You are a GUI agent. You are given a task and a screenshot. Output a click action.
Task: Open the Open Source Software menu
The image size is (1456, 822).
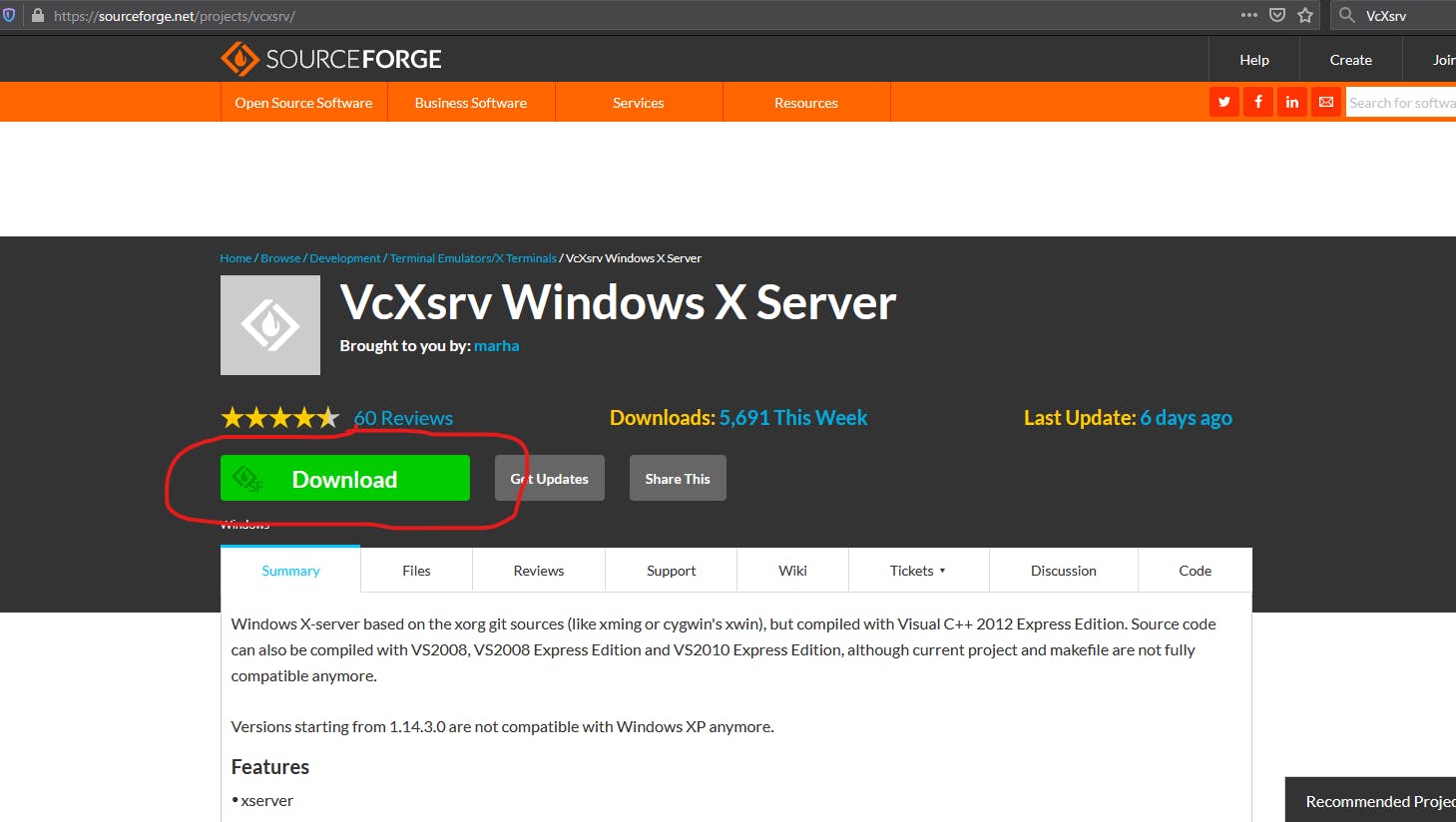point(303,102)
